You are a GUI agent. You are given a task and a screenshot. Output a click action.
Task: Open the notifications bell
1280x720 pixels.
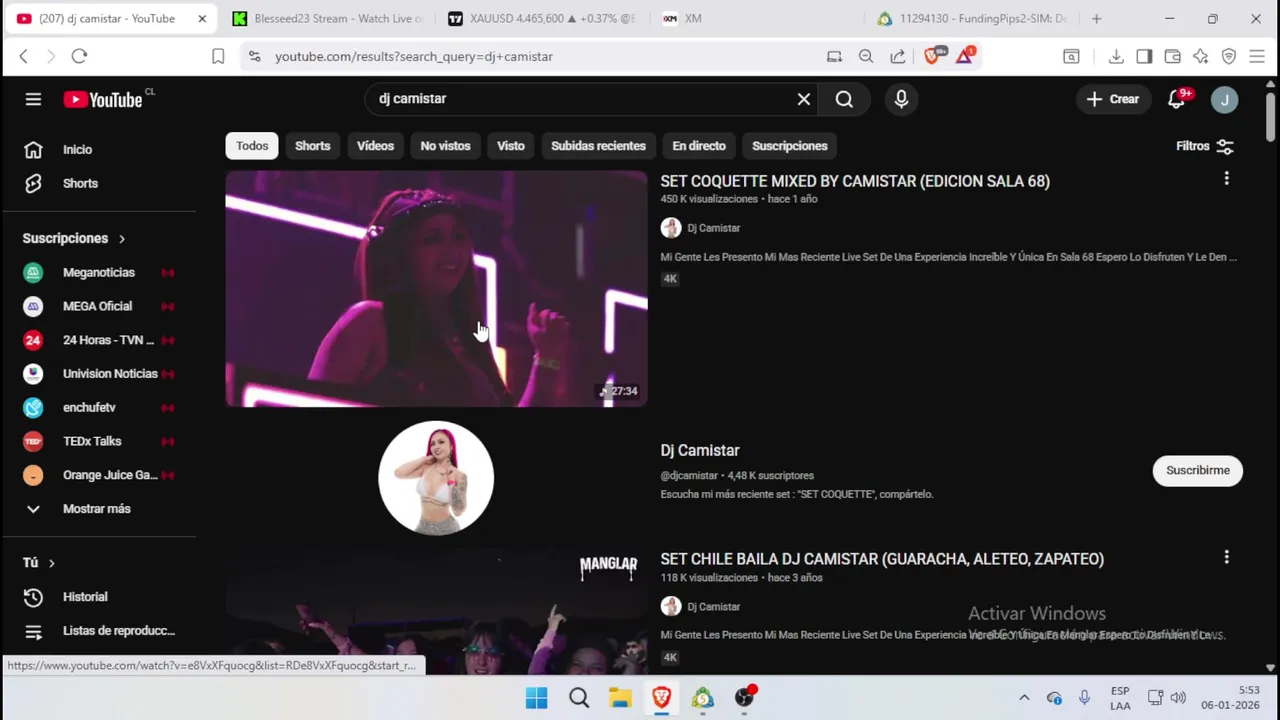1177,99
